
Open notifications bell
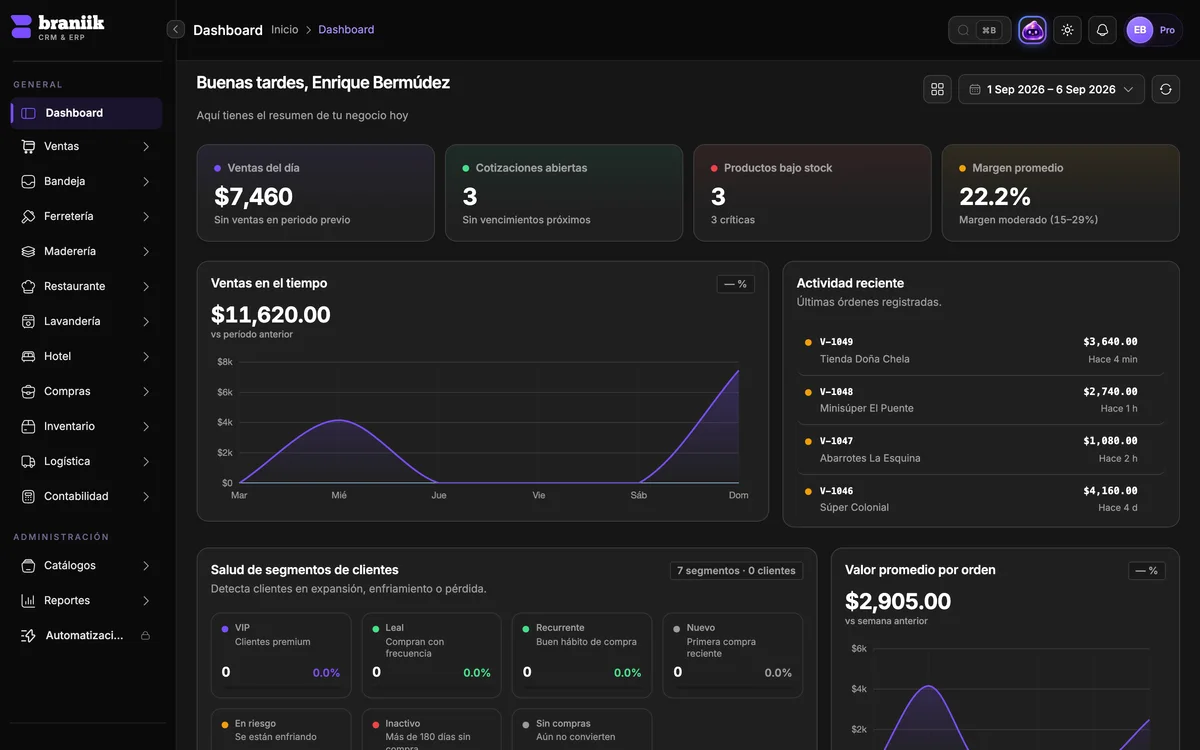pyautogui.click(x=1102, y=30)
